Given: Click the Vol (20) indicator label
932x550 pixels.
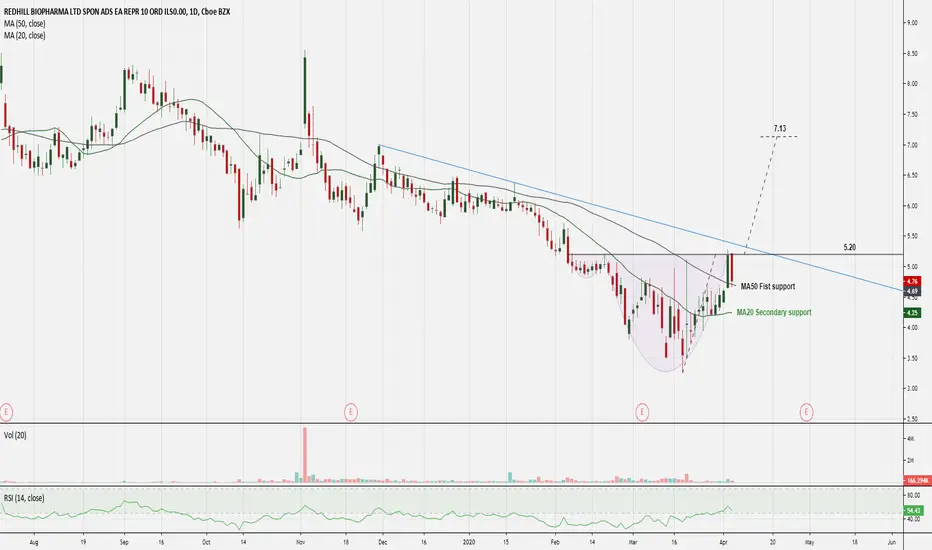Looking at the screenshot, I should pyautogui.click(x=15, y=435).
